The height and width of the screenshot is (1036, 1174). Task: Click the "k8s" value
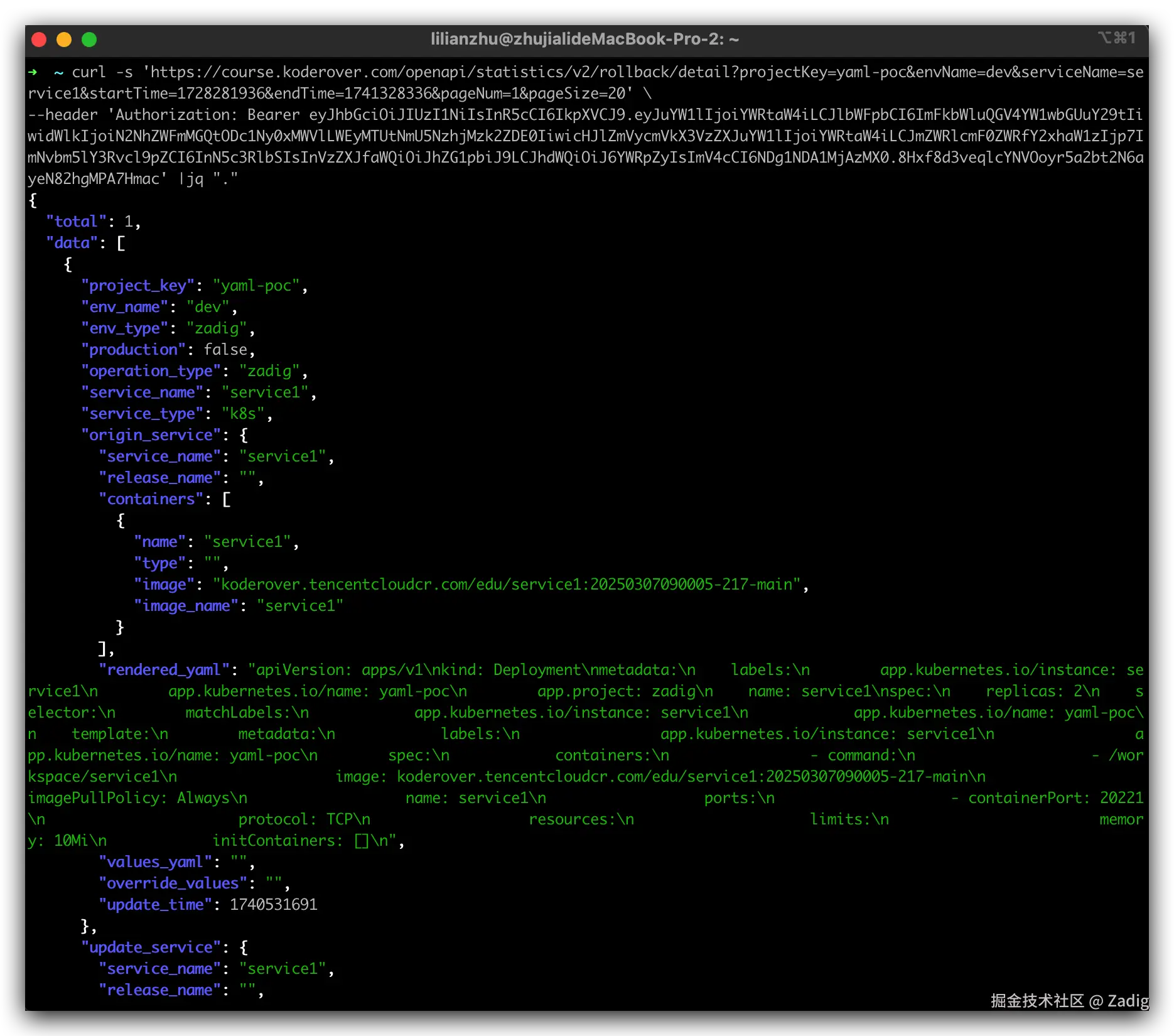pyautogui.click(x=243, y=414)
